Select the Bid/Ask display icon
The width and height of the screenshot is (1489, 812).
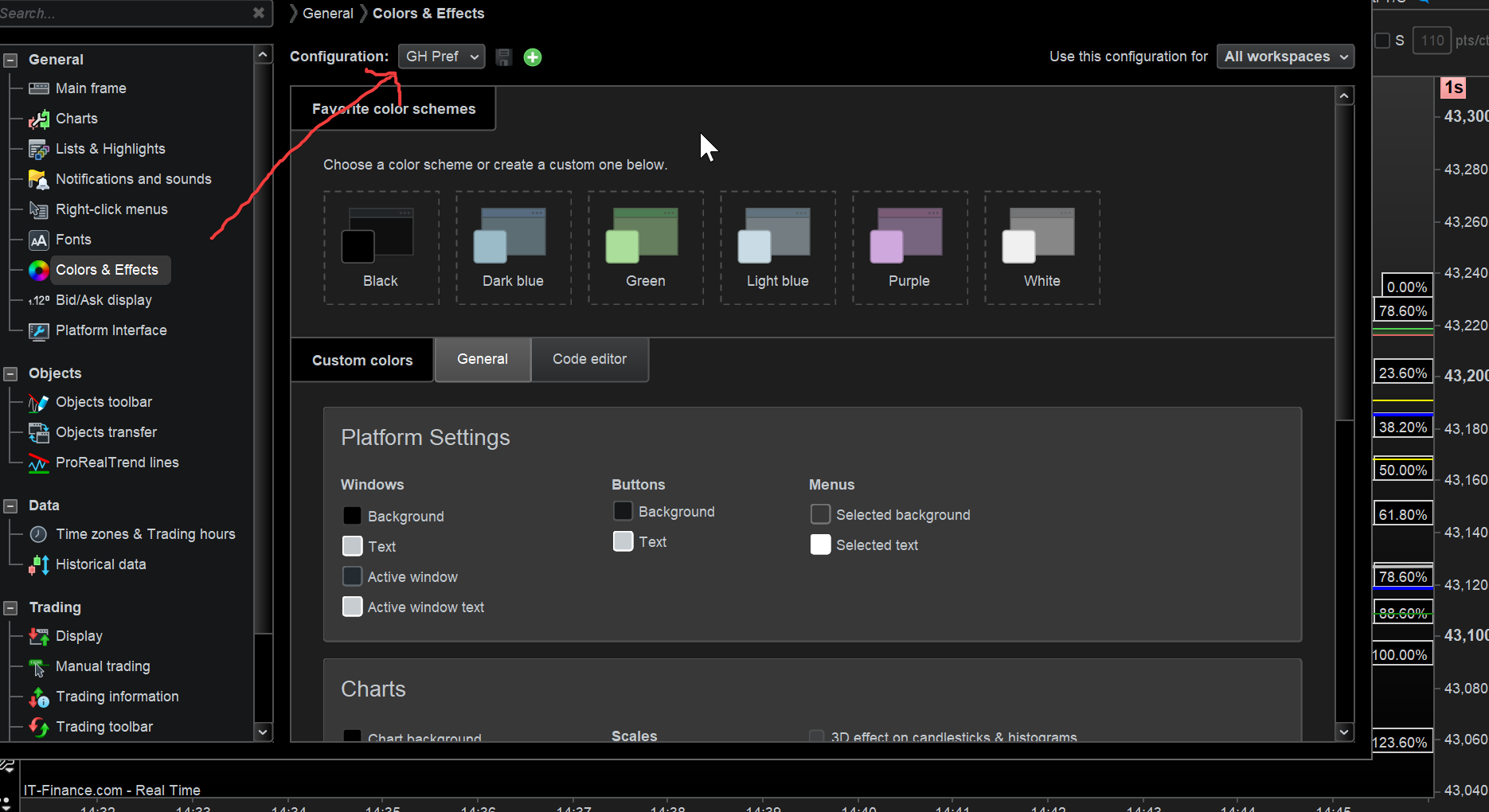[38, 300]
